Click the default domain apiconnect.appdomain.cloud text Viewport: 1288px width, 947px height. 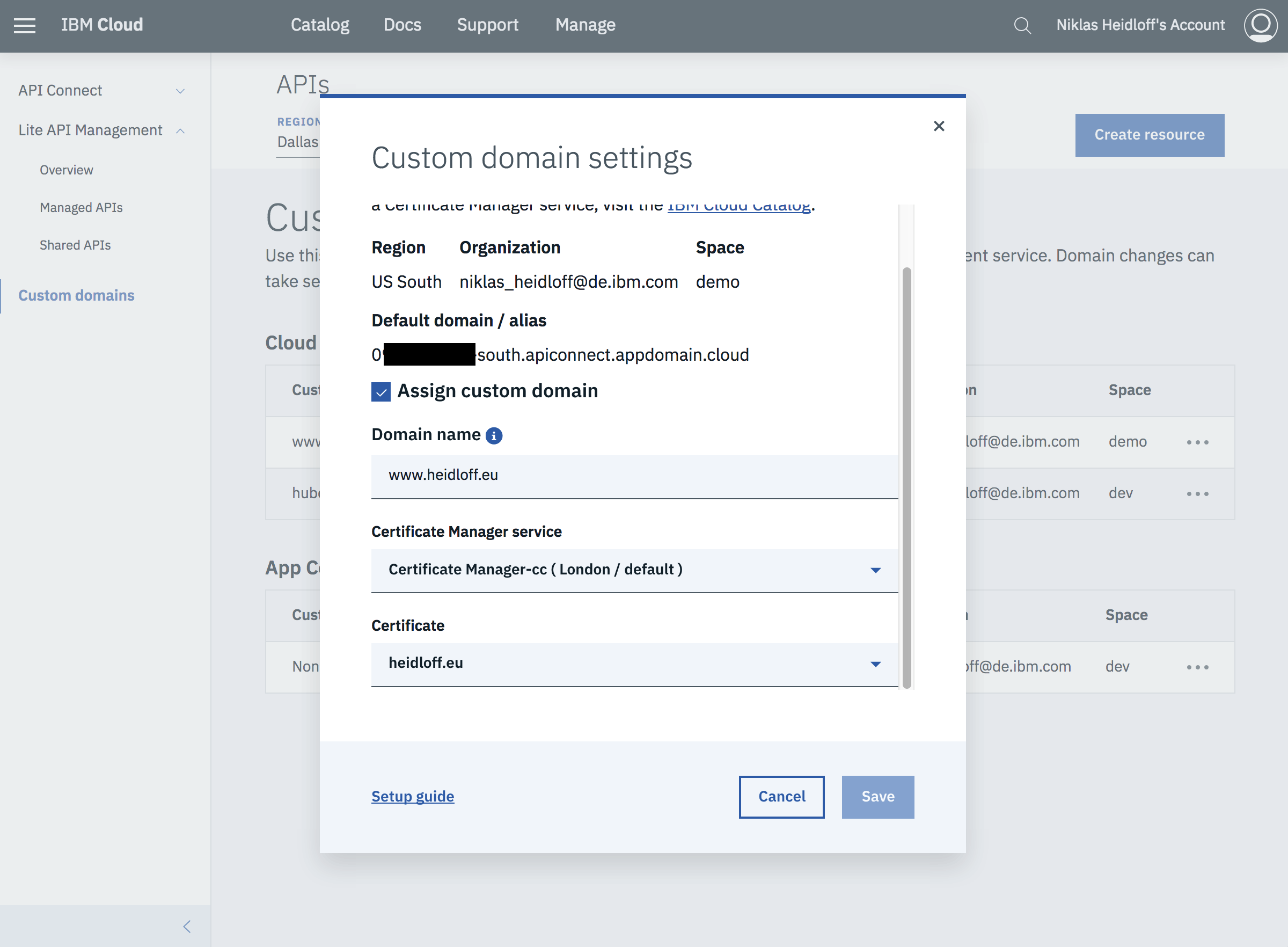pos(560,355)
